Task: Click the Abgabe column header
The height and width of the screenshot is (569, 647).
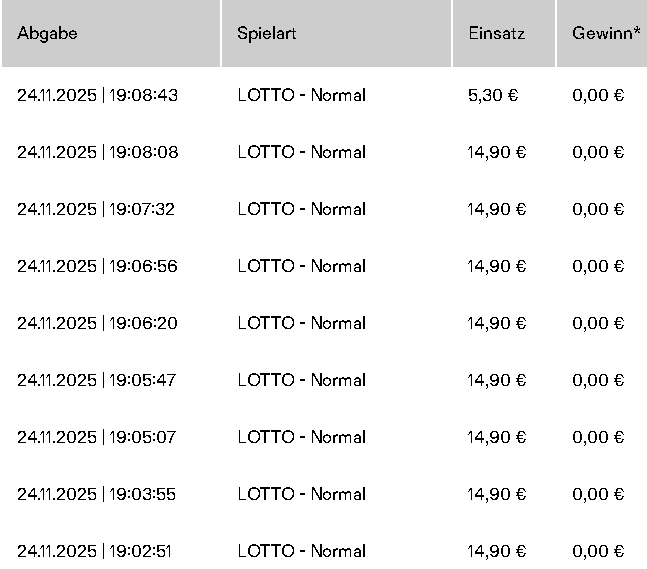Action: pyautogui.click(x=47, y=33)
